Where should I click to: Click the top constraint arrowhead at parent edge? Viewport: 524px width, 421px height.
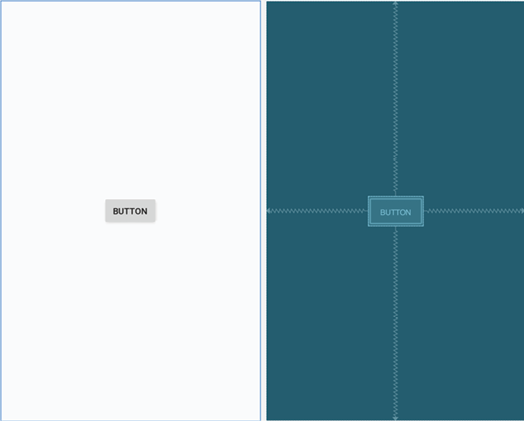[x=395, y=3]
